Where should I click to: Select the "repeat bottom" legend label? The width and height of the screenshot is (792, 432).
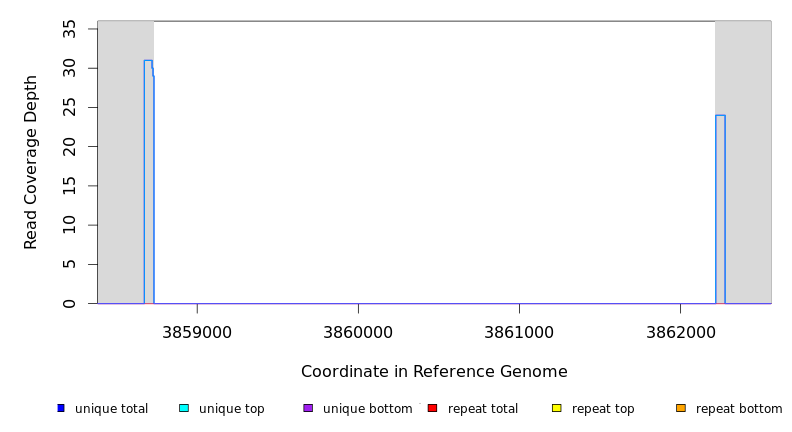(x=739, y=409)
